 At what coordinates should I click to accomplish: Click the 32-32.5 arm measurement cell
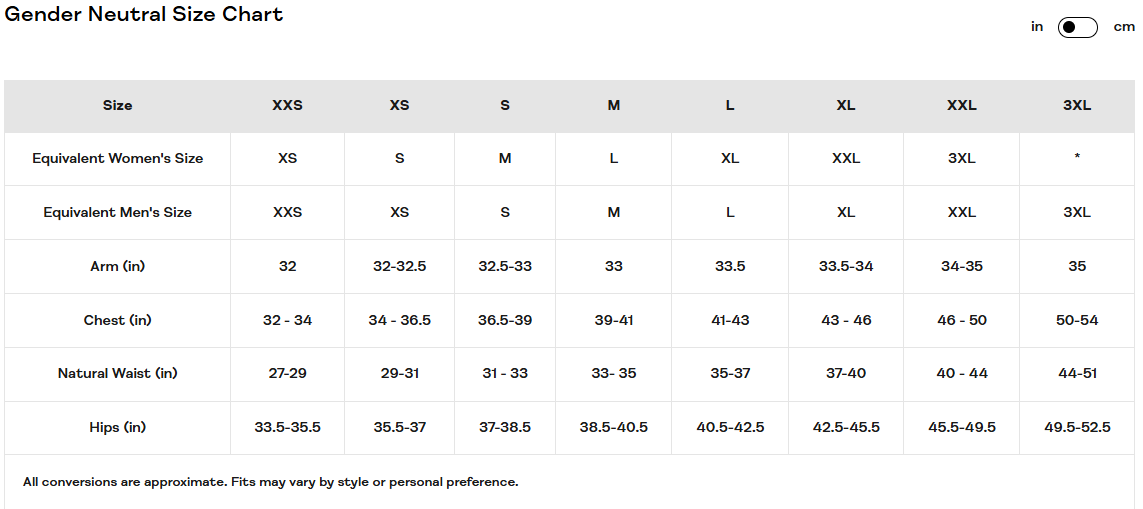click(399, 266)
